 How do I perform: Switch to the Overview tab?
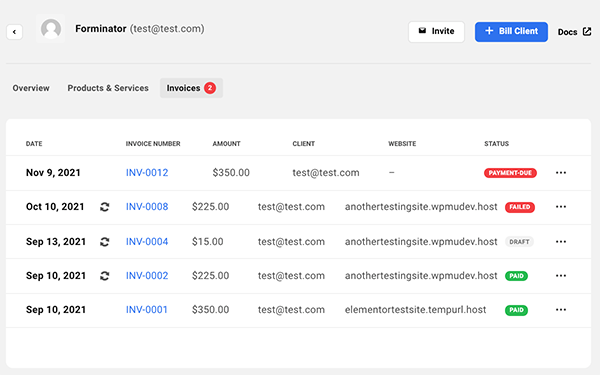point(31,88)
